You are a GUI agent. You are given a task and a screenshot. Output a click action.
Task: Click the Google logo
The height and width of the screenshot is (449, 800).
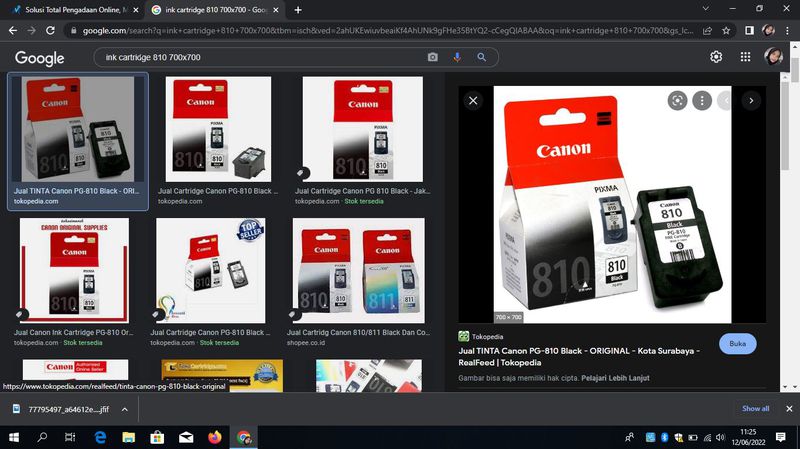(39, 58)
